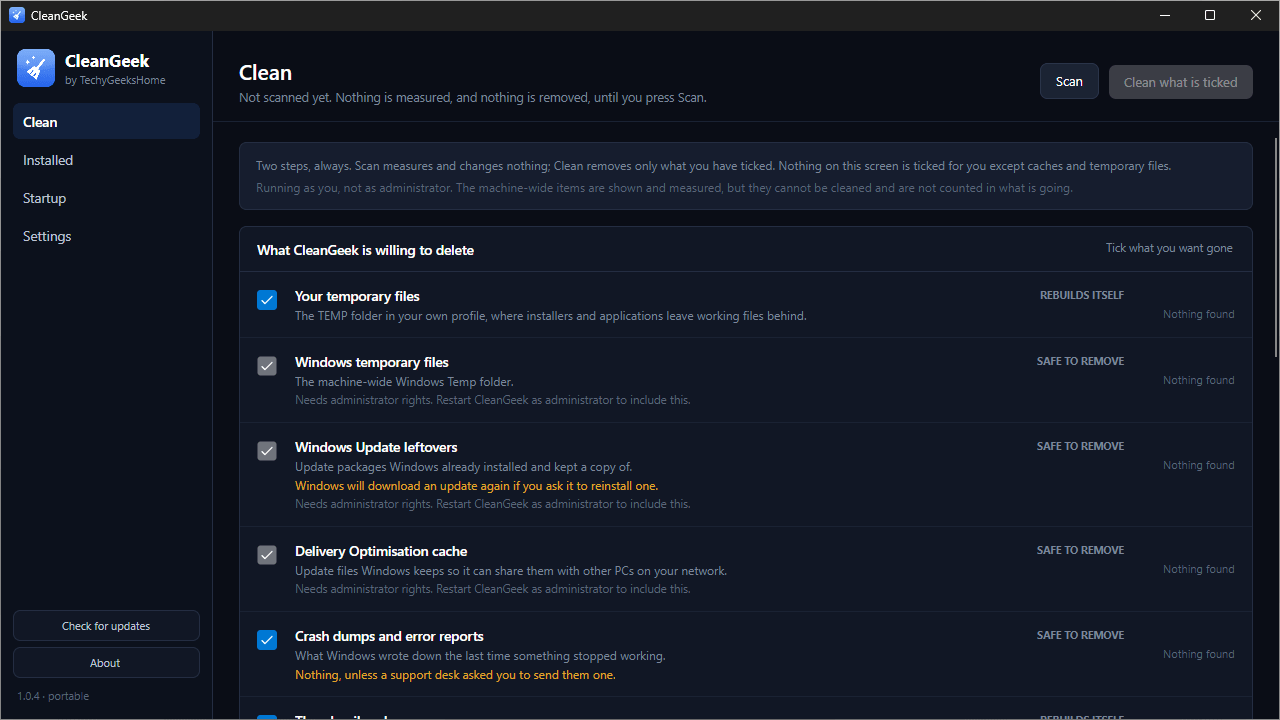Click Clean what is ticked button

coord(1181,82)
